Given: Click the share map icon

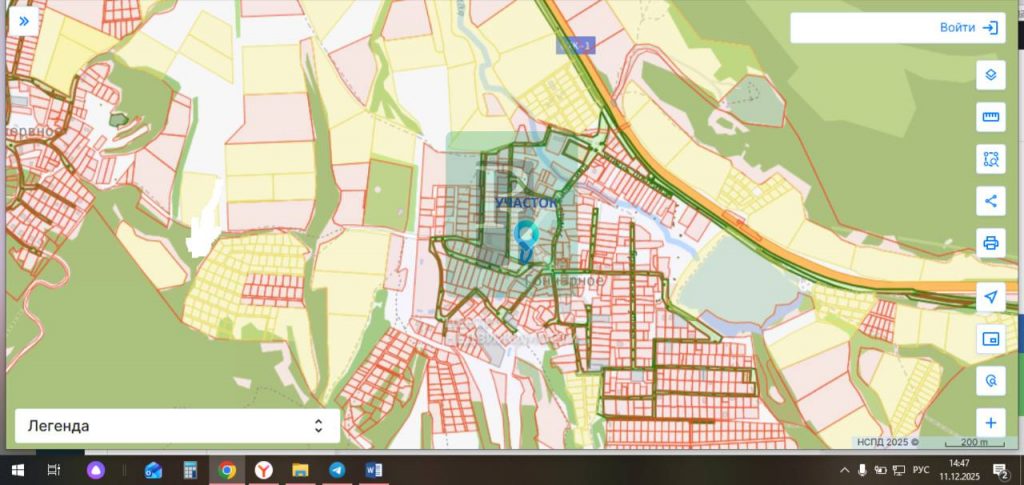Looking at the screenshot, I should pyautogui.click(x=990, y=201).
